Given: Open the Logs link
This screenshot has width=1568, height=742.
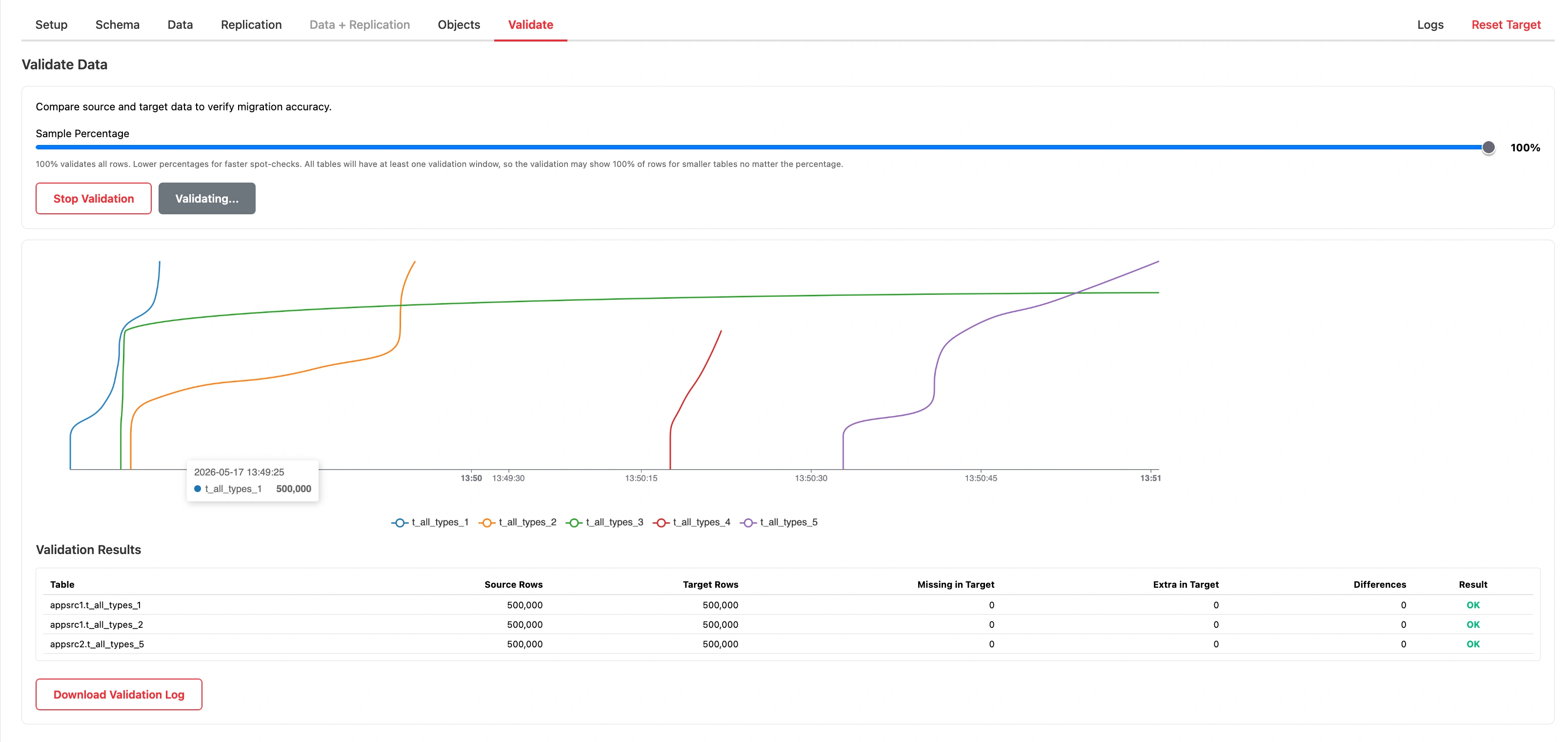Looking at the screenshot, I should coord(1430,24).
